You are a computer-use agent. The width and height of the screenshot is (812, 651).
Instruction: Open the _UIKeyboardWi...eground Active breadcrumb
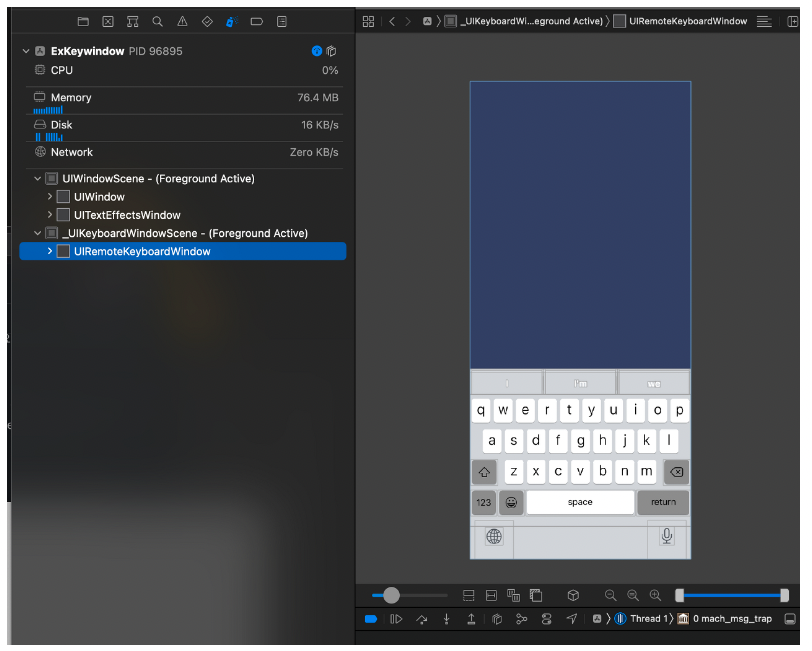click(524, 21)
